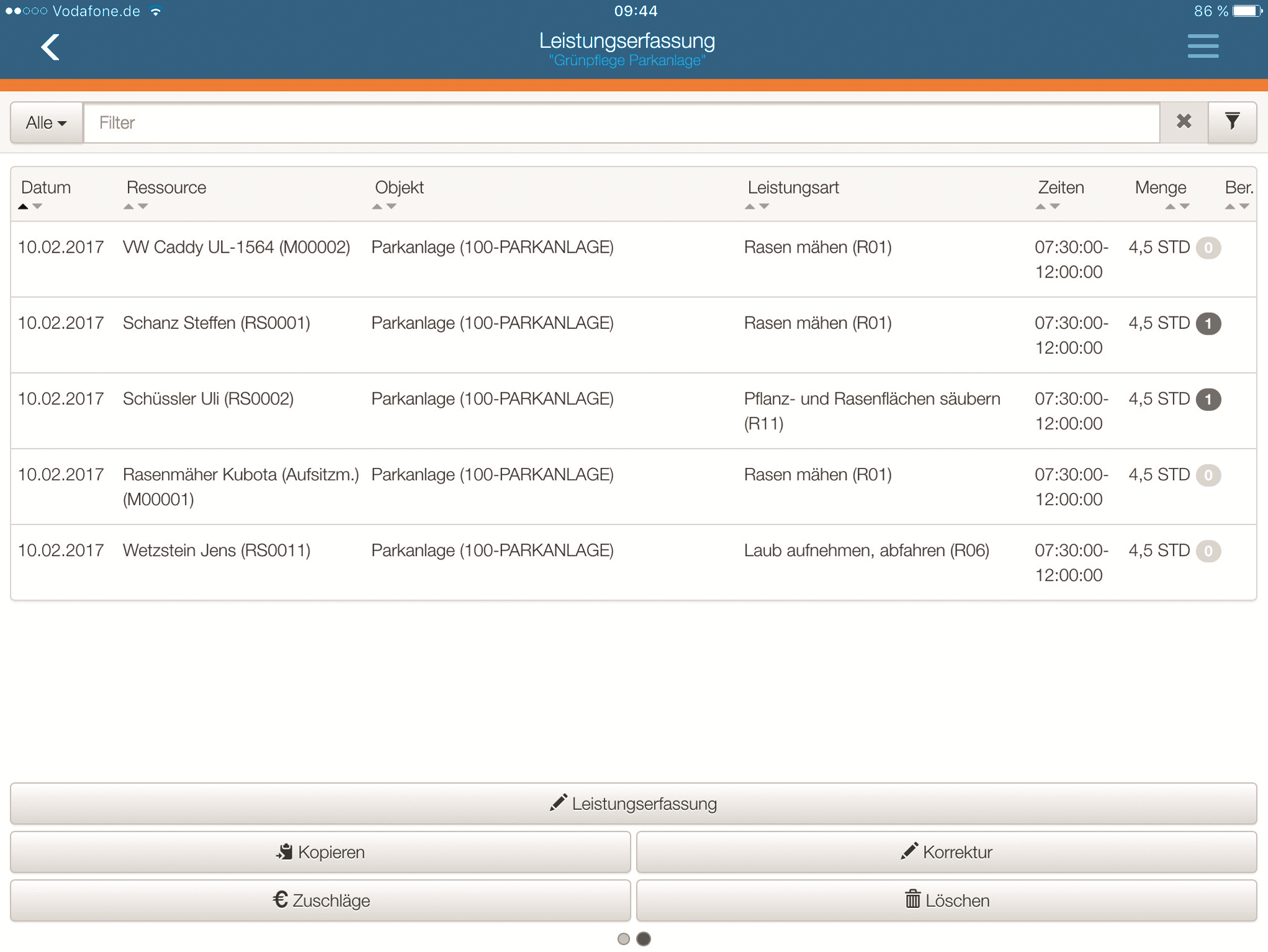
Task: Sort table by Leistungsart header
Action: tap(793, 187)
